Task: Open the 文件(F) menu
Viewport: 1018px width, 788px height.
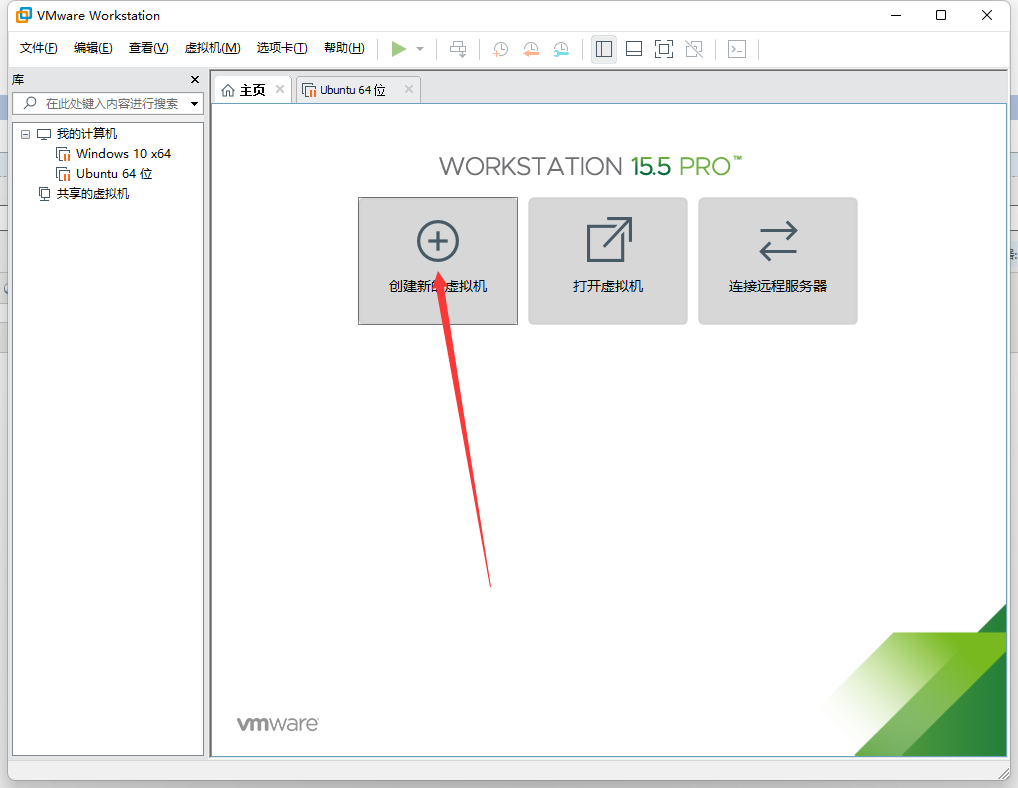Action: tap(38, 48)
